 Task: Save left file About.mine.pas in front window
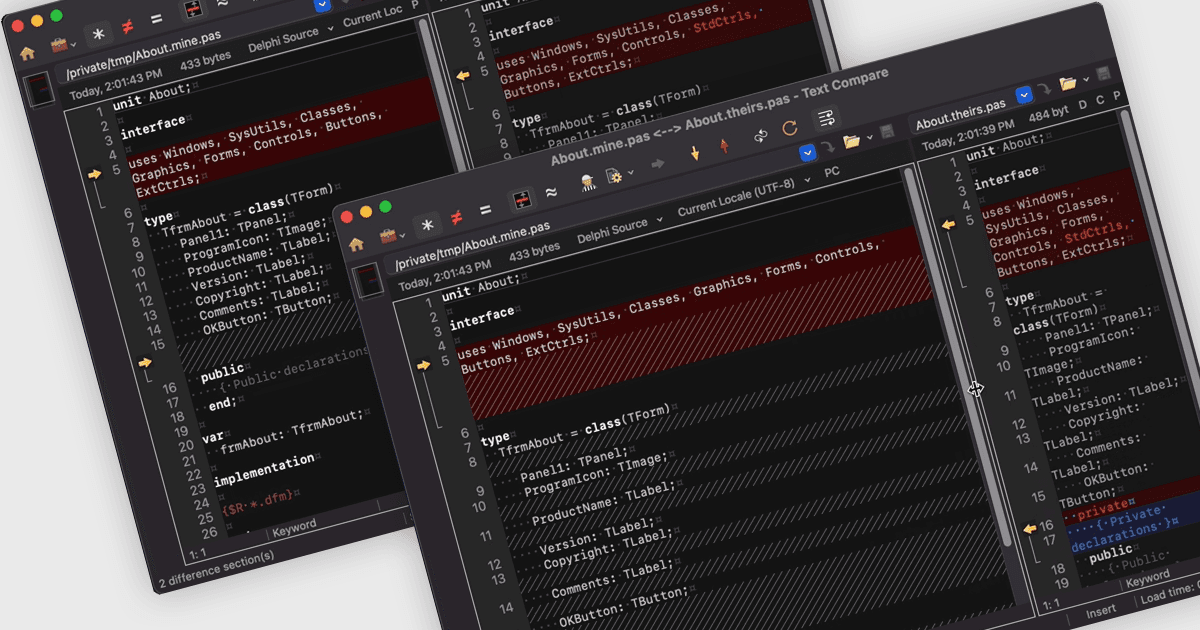(x=886, y=133)
